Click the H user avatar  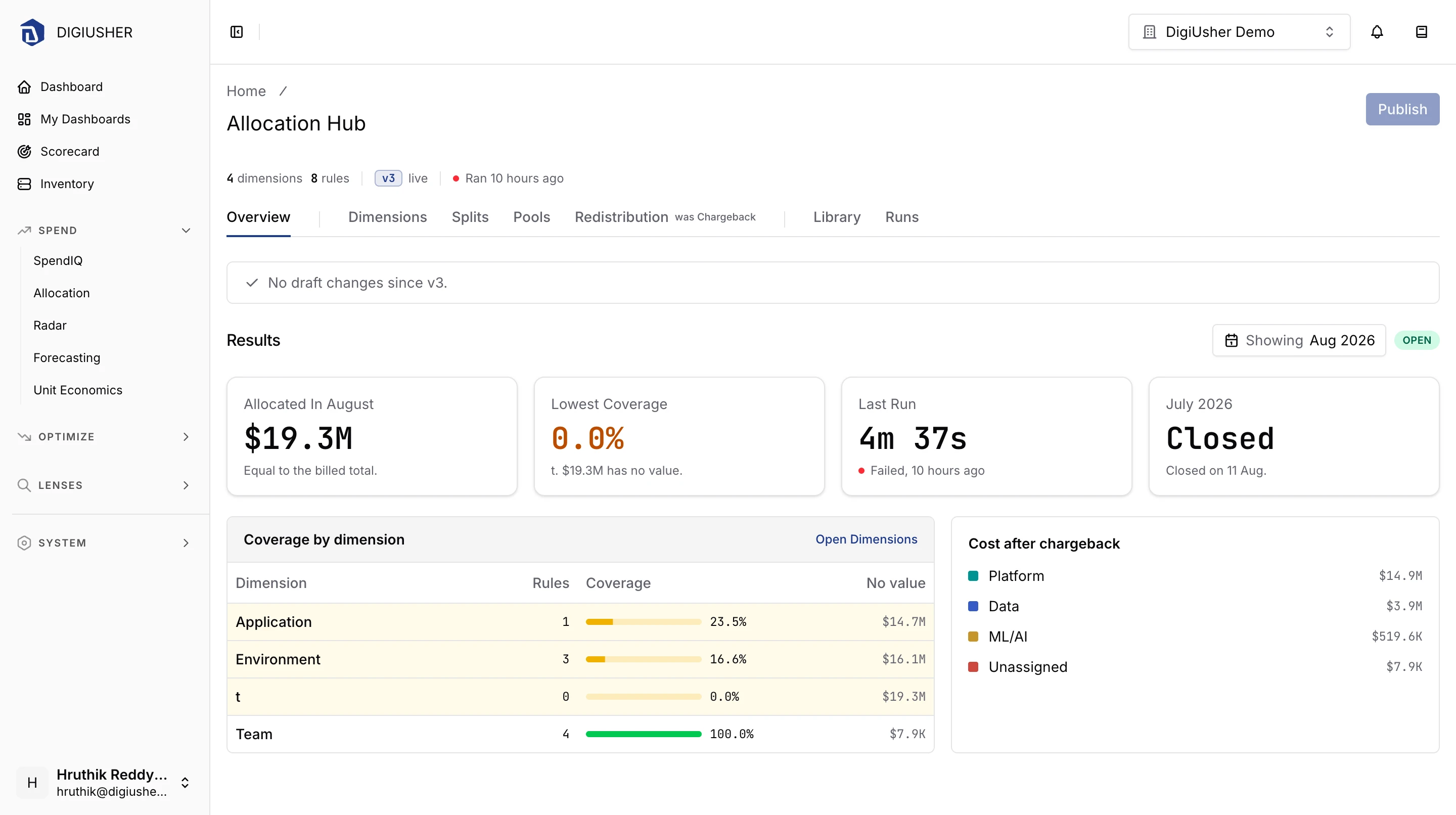[32, 783]
